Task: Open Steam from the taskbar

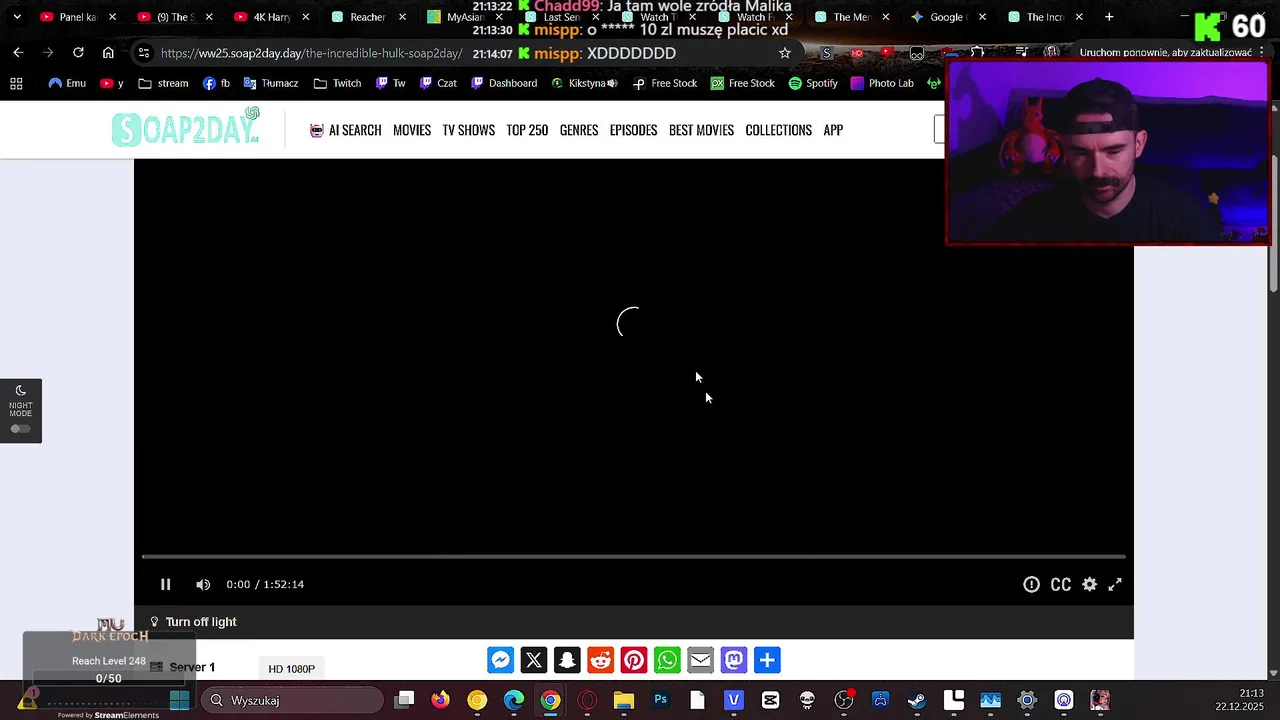Action: tap(917, 700)
